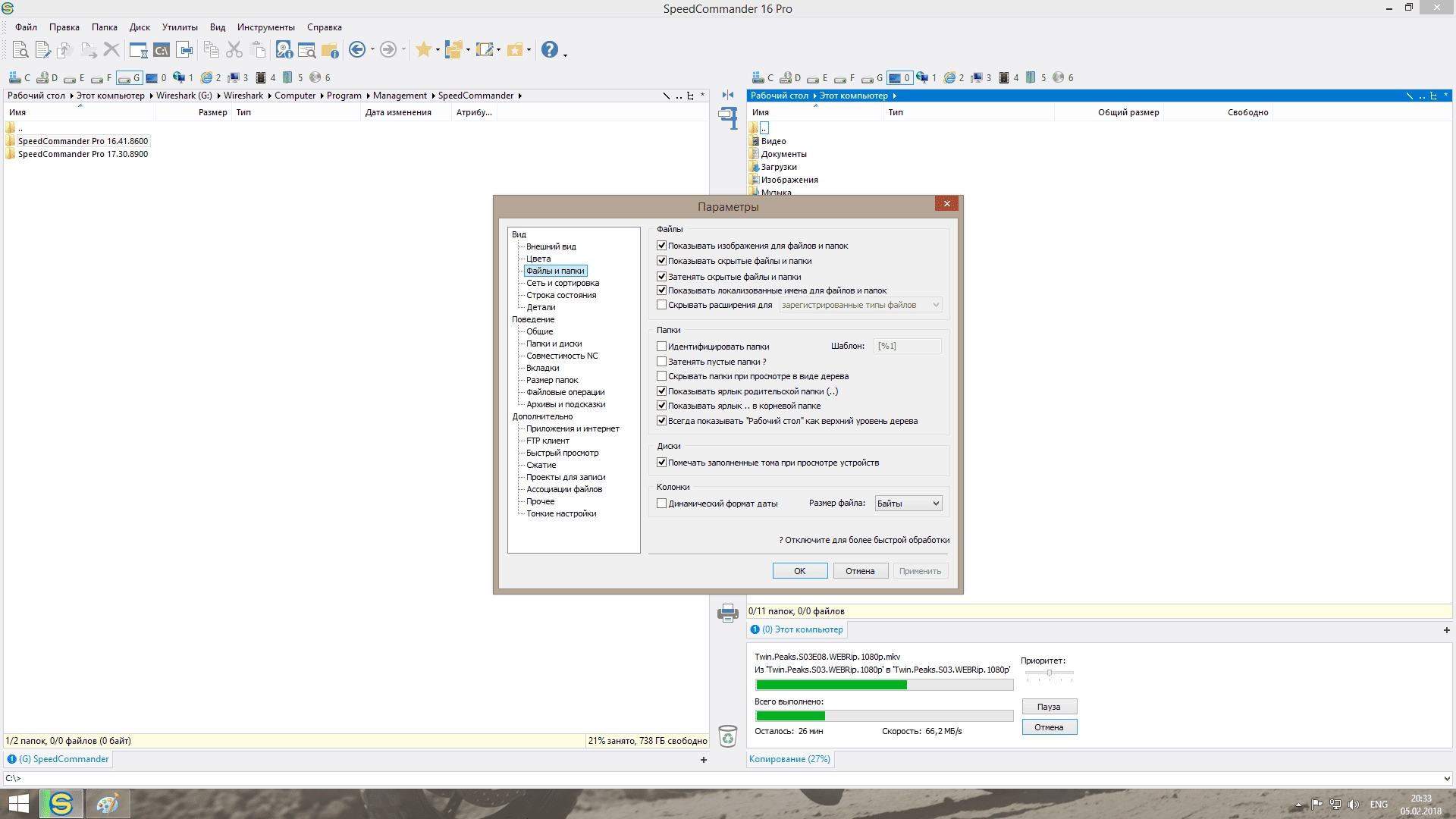The image size is (1456, 819).
Task: Open Paint app from Windows taskbar
Action: [x=107, y=804]
